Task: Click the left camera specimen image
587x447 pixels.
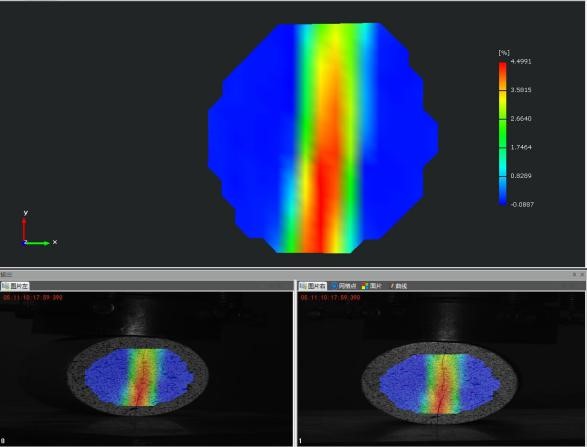Action: click(x=137, y=376)
